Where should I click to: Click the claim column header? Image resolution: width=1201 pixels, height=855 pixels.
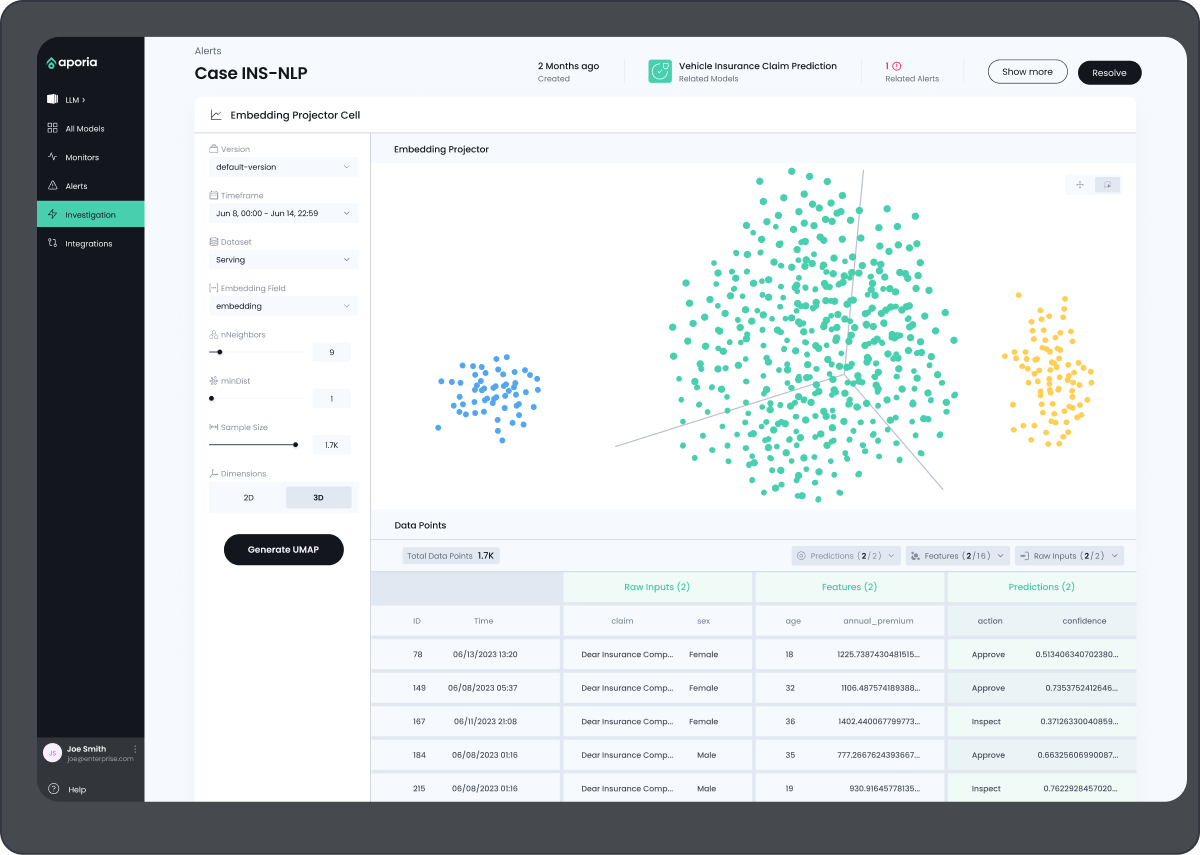point(622,621)
